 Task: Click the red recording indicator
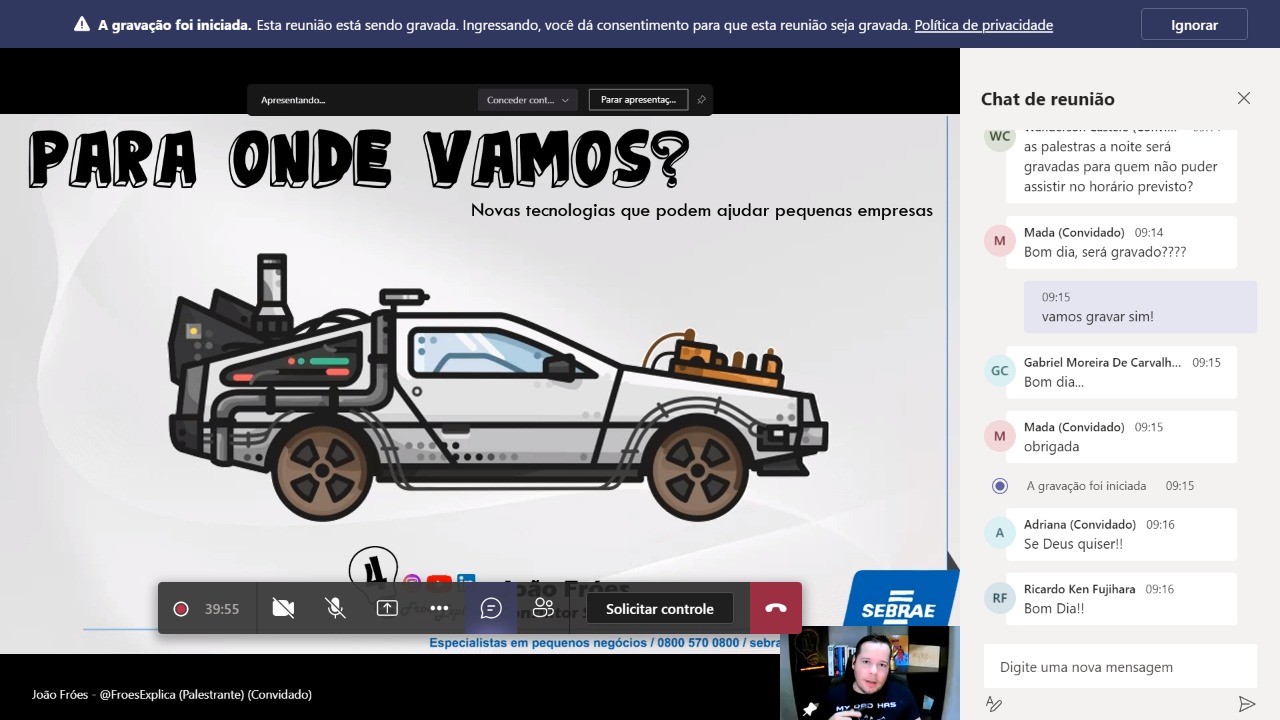pos(181,608)
